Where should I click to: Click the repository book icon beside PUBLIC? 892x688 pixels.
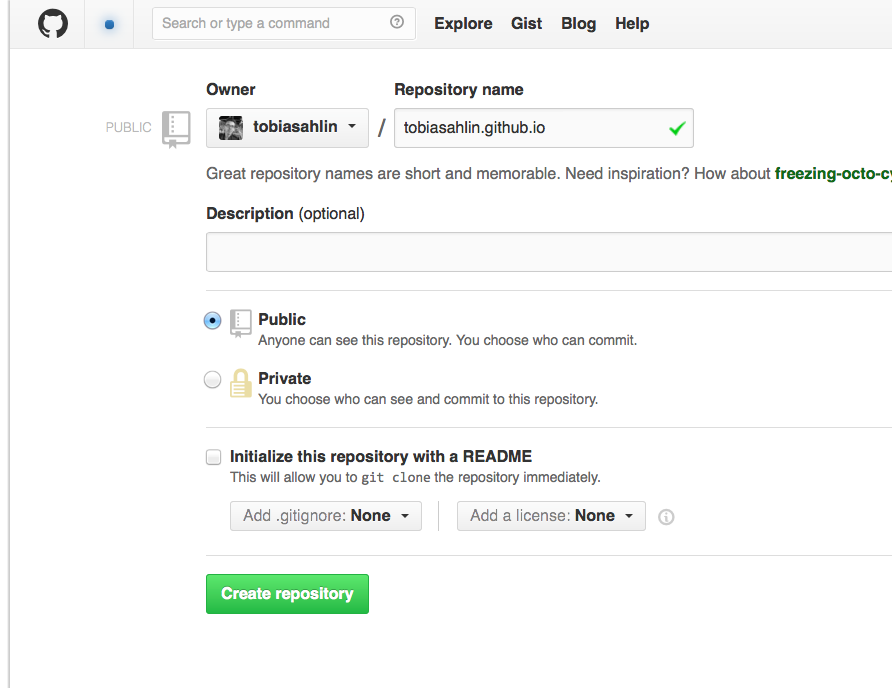(x=176, y=129)
